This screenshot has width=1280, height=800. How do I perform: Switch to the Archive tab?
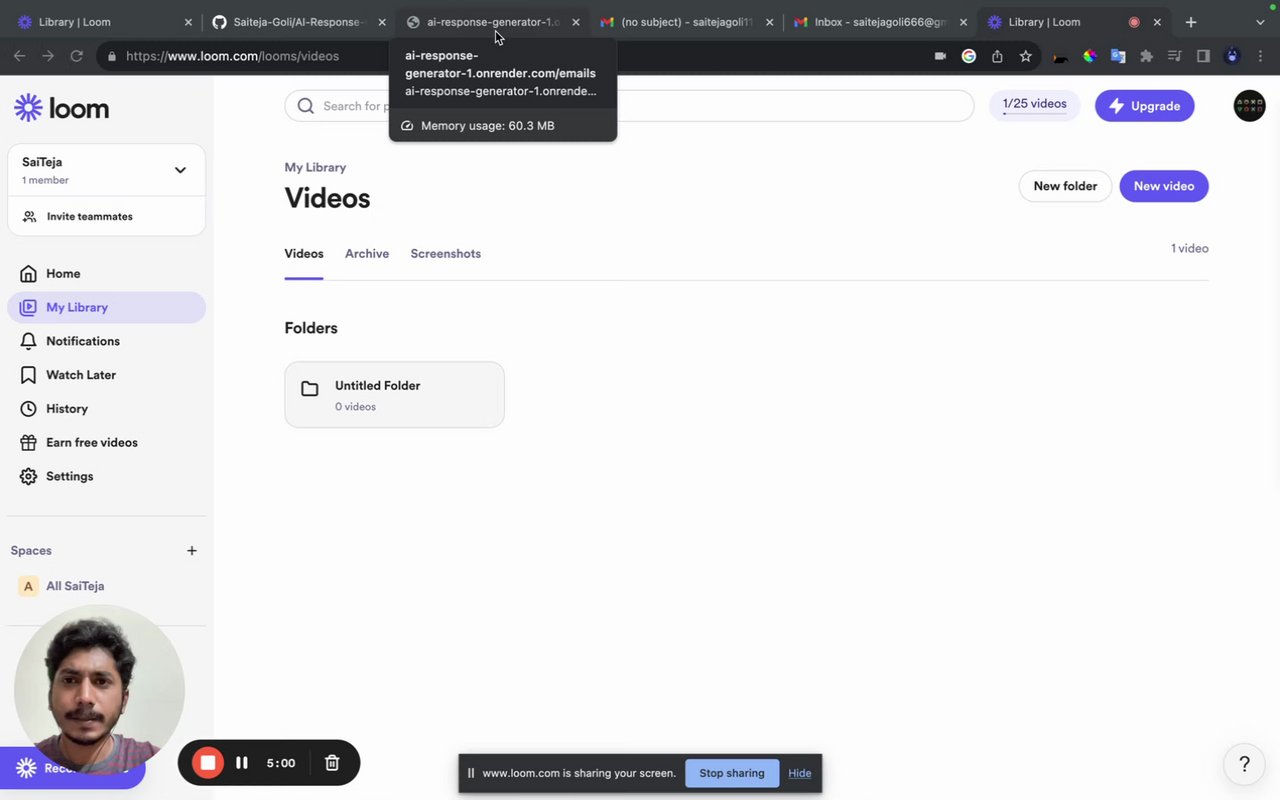[x=367, y=254]
